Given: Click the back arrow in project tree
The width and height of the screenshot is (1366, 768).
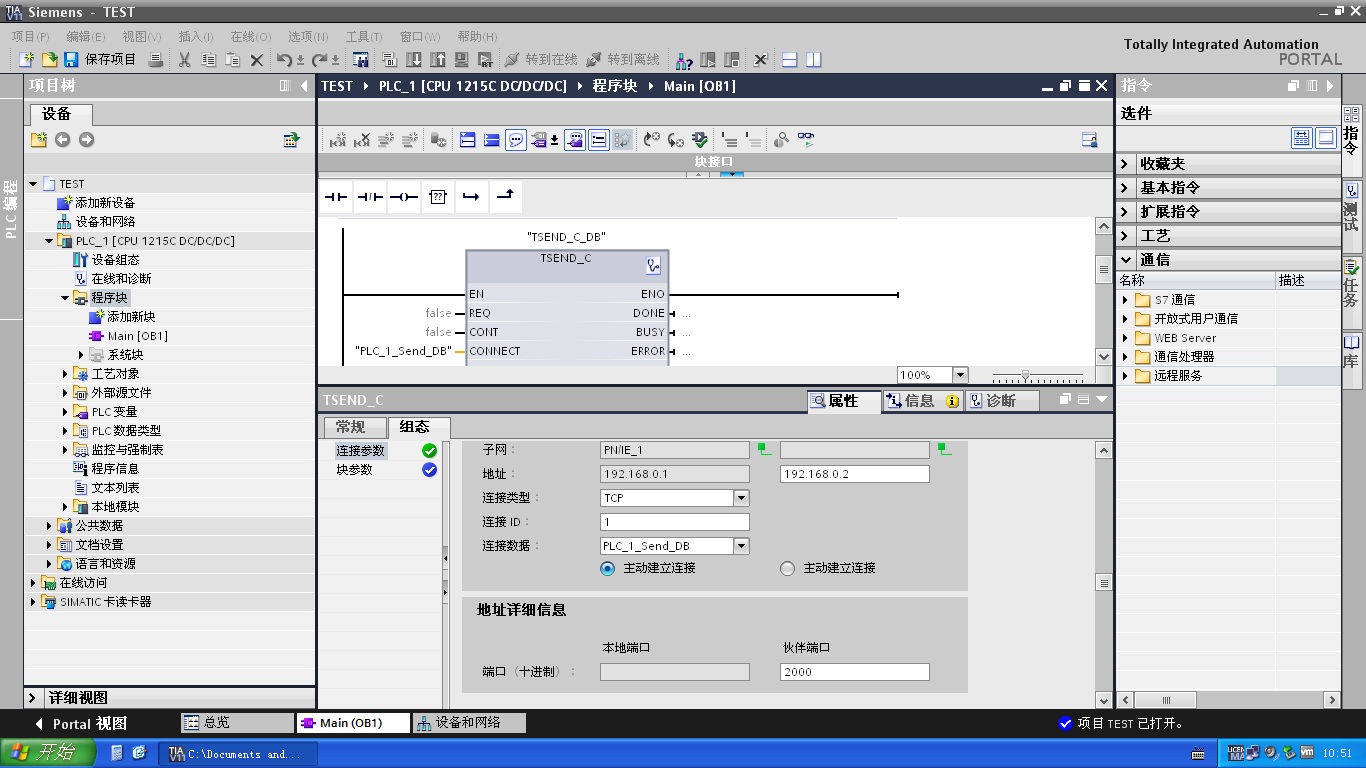Looking at the screenshot, I should (62, 140).
